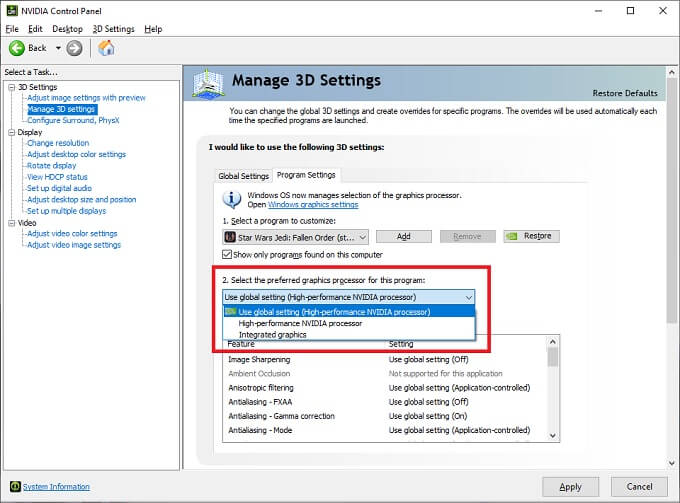Click the blue info icon
Viewport: 680px width, 503px height.
[232, 198]
